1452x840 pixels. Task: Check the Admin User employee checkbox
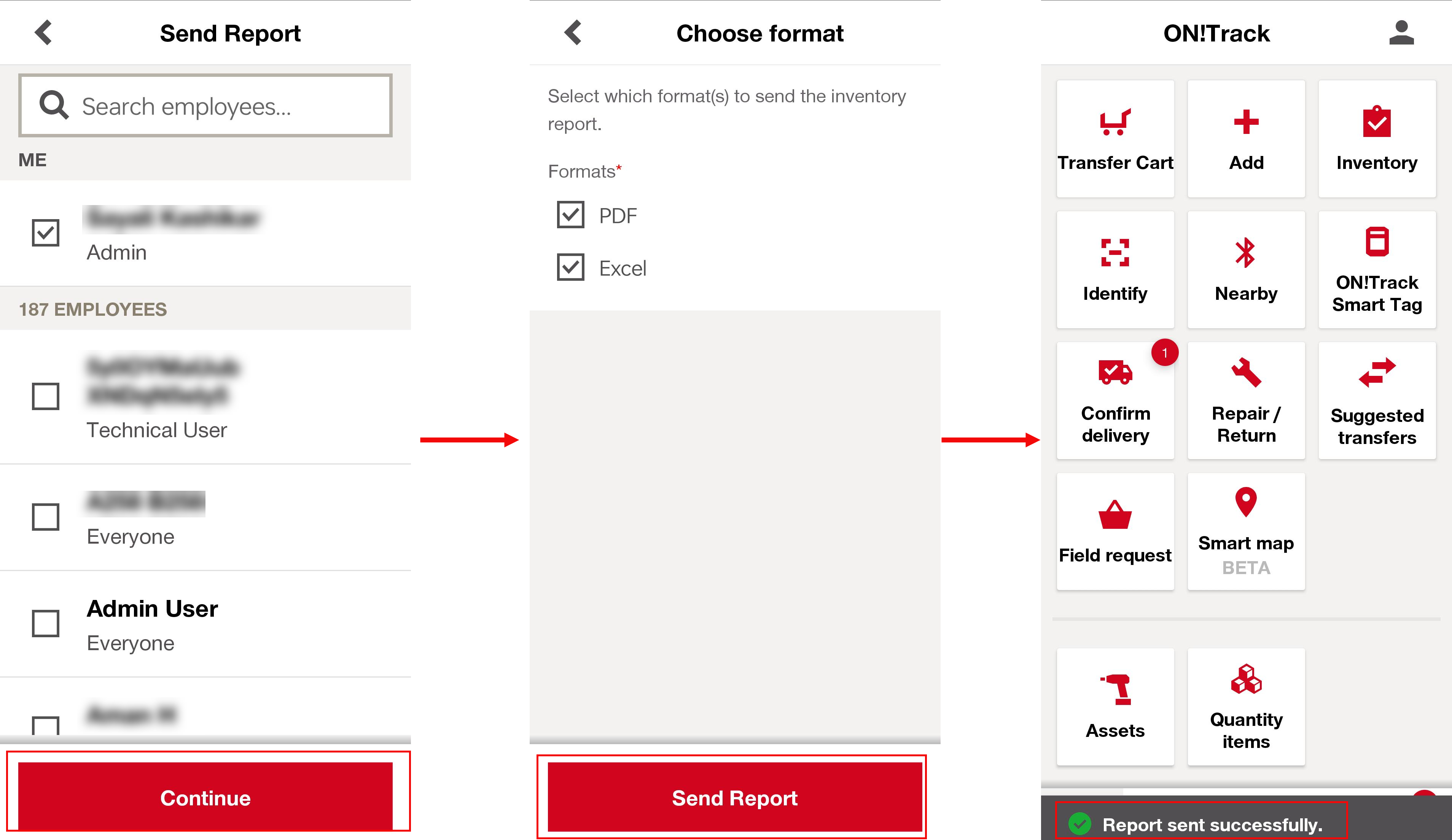tap(46, 624)
